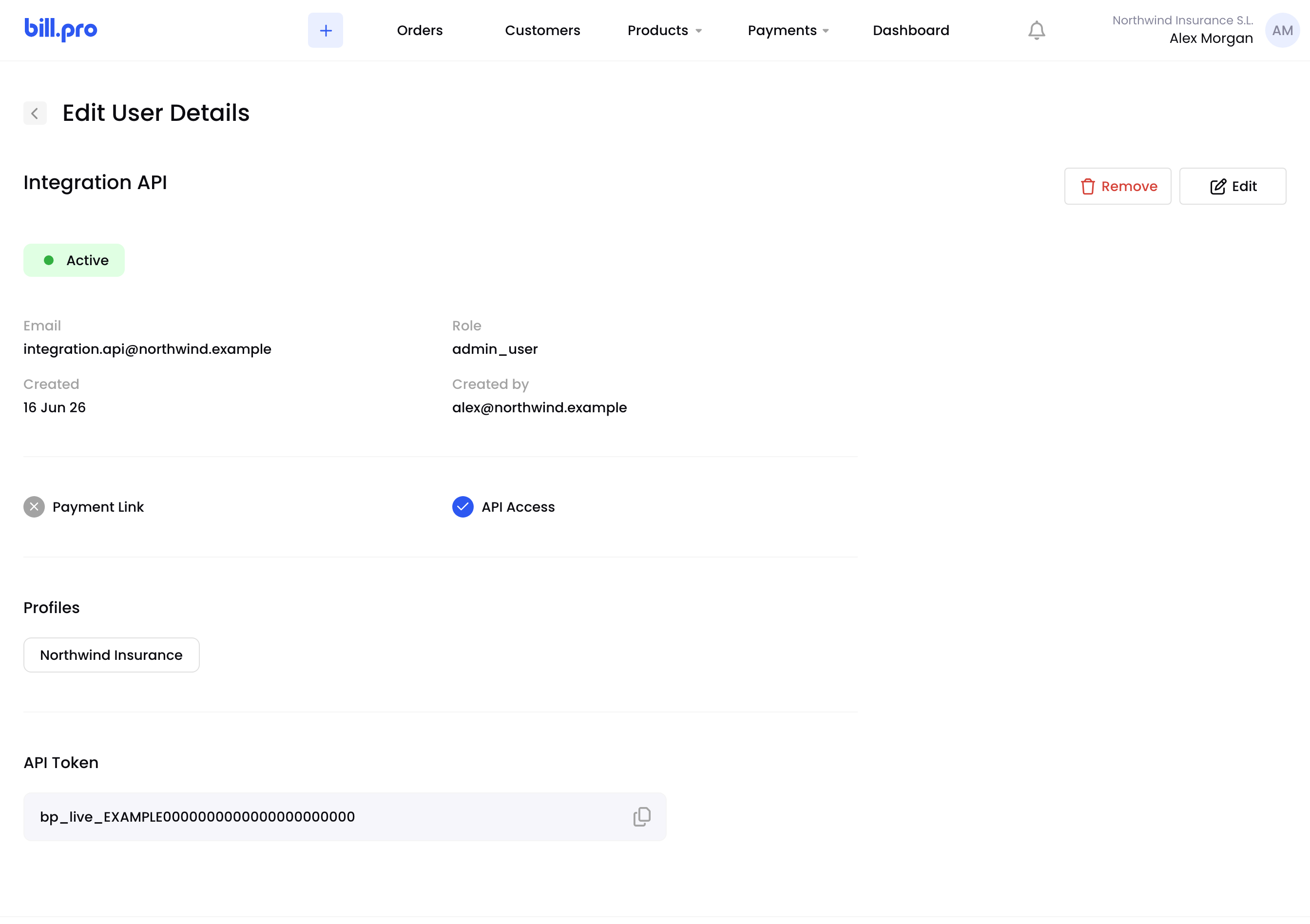1310x924 pixels.
Task: Select the creator alex@northwind.example
Action: point(539,407)
